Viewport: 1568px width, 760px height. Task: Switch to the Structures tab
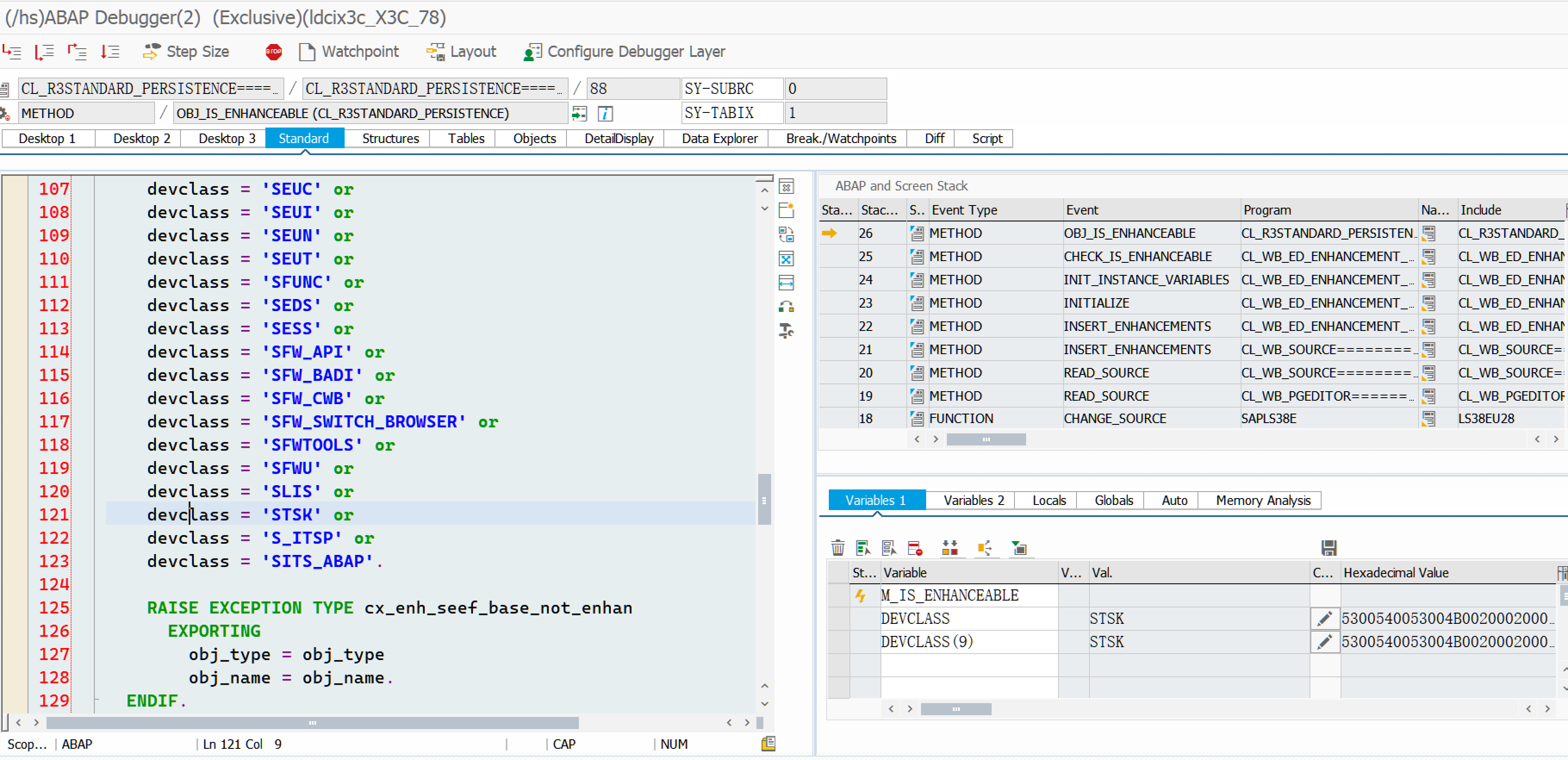click(x=390, y=139)
